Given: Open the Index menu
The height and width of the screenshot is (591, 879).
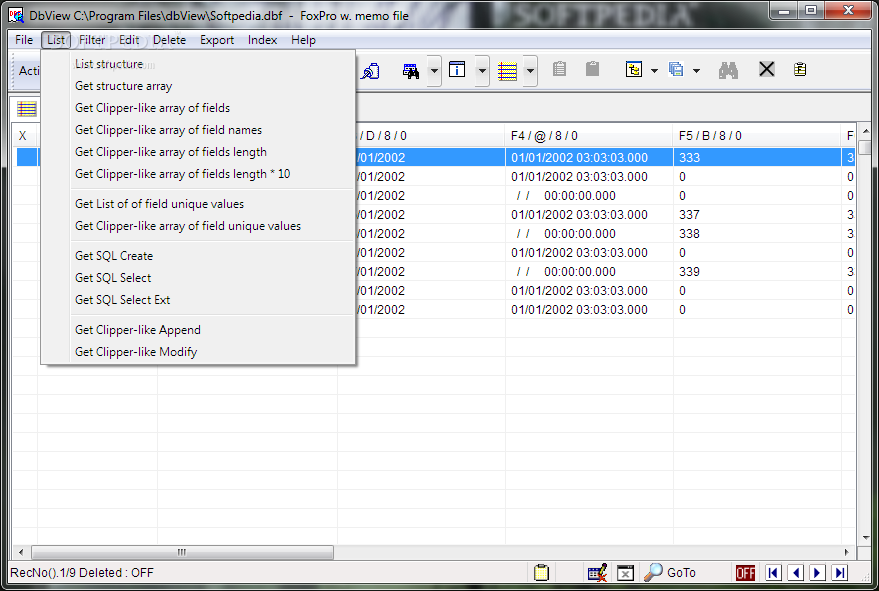Looking at the screenshot, I should 262,40.
